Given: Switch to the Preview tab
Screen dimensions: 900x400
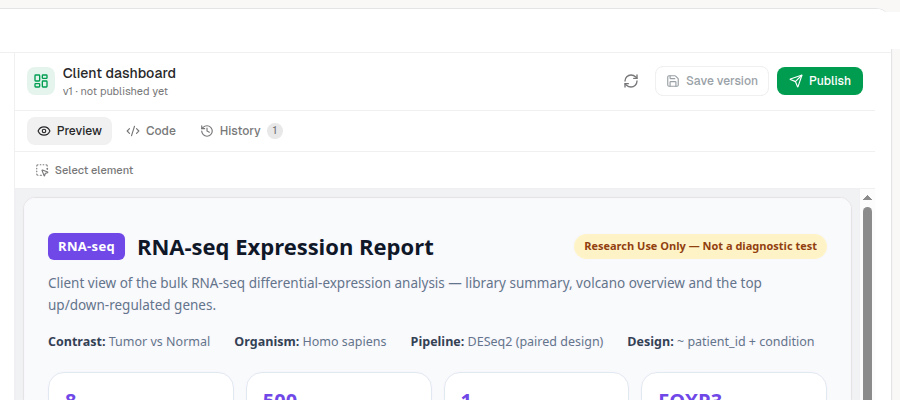Looking at the screenshot, I should click(x=69, y=131).
